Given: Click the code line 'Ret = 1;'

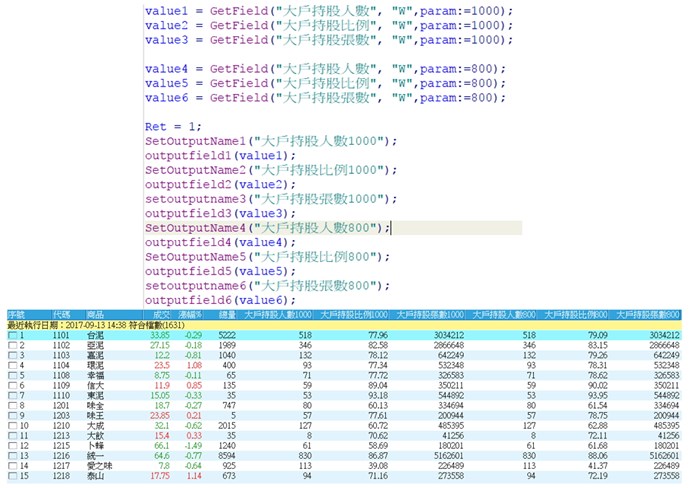Looking at the screenshot, I should [174, 127].
